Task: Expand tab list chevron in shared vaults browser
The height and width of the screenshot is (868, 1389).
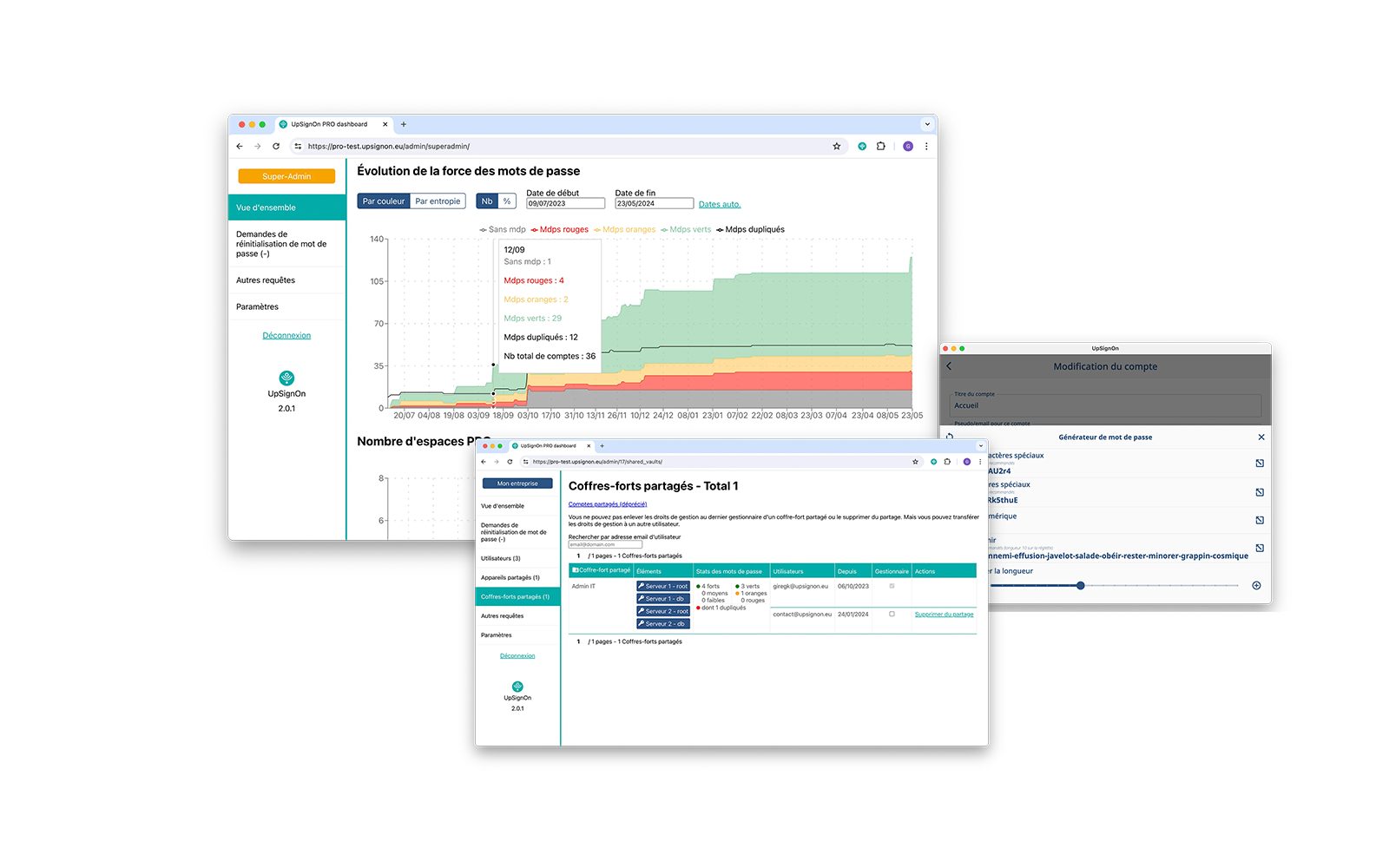Action: pyautogui.click(x=981, y=446)
